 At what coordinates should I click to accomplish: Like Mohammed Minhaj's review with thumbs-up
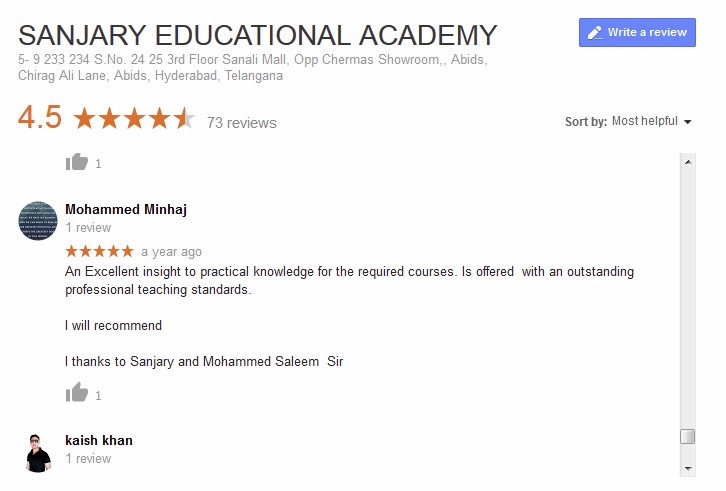[x=77, y=393]
